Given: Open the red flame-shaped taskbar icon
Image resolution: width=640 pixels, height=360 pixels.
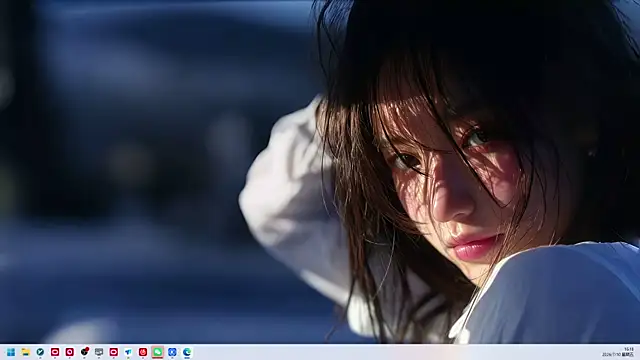Looking at the screenshot, I should coord(143,352).
